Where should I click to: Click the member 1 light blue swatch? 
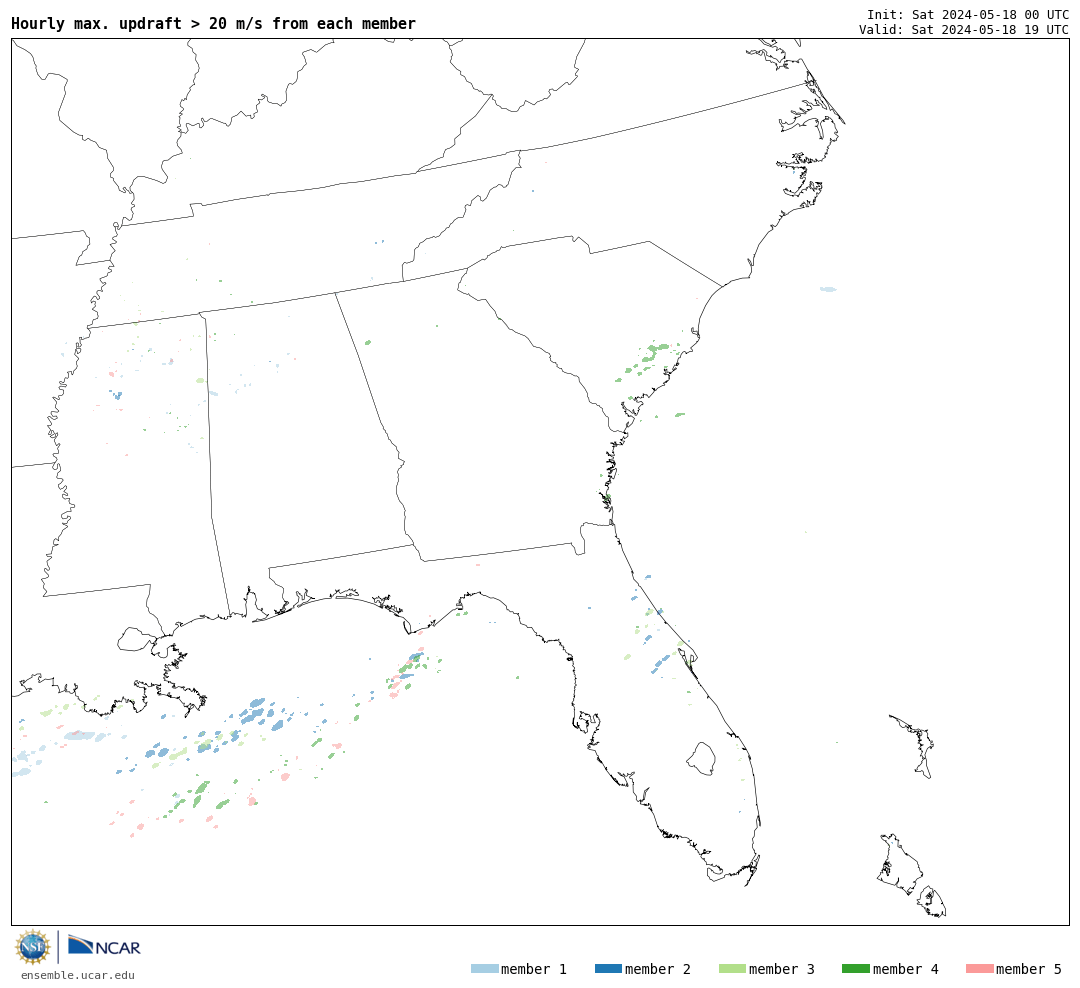click(485, 969)
